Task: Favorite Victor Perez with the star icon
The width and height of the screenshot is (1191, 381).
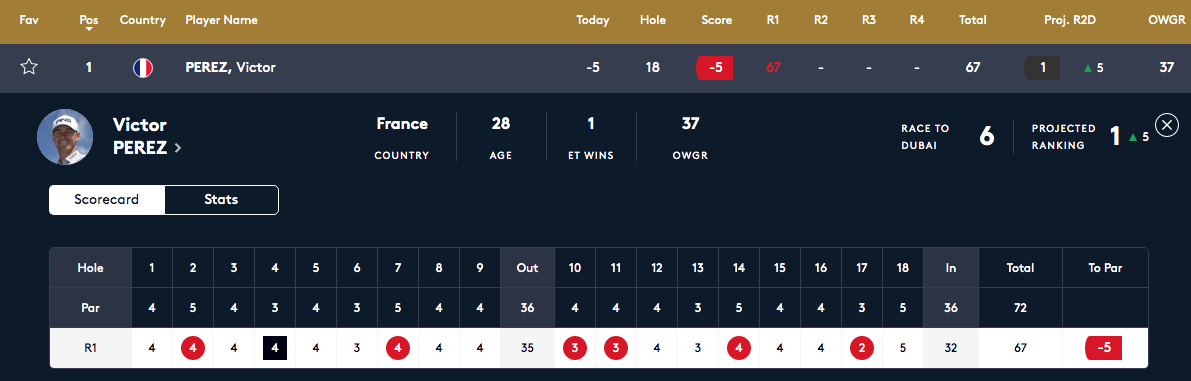Action: coord(29,68)
